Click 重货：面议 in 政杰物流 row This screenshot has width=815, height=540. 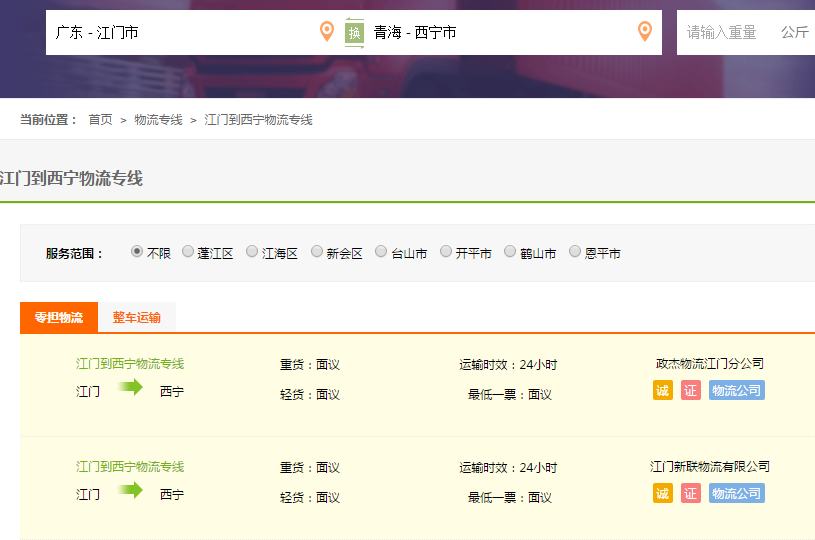pos(310,365)
